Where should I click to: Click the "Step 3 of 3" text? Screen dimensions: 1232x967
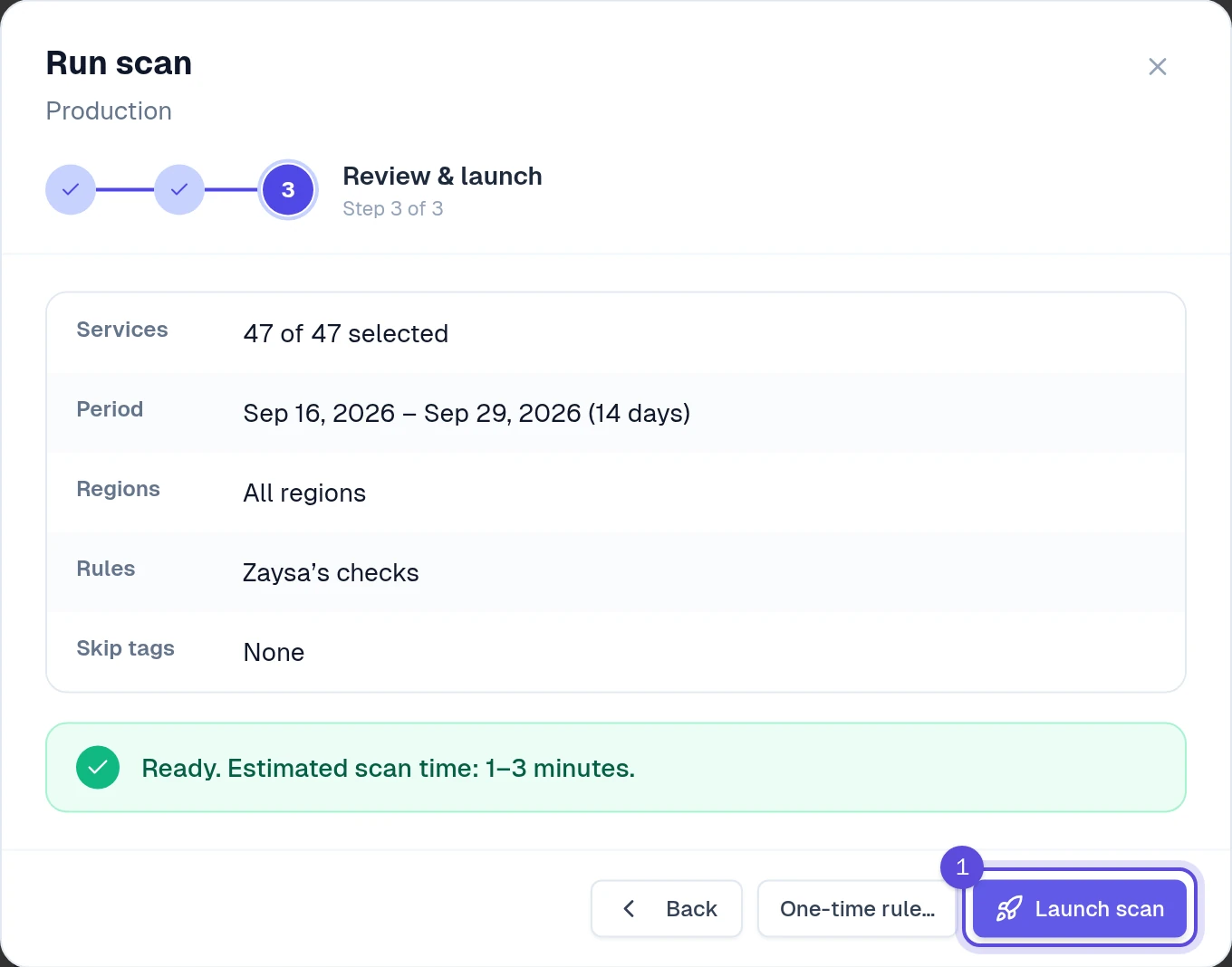393,208
